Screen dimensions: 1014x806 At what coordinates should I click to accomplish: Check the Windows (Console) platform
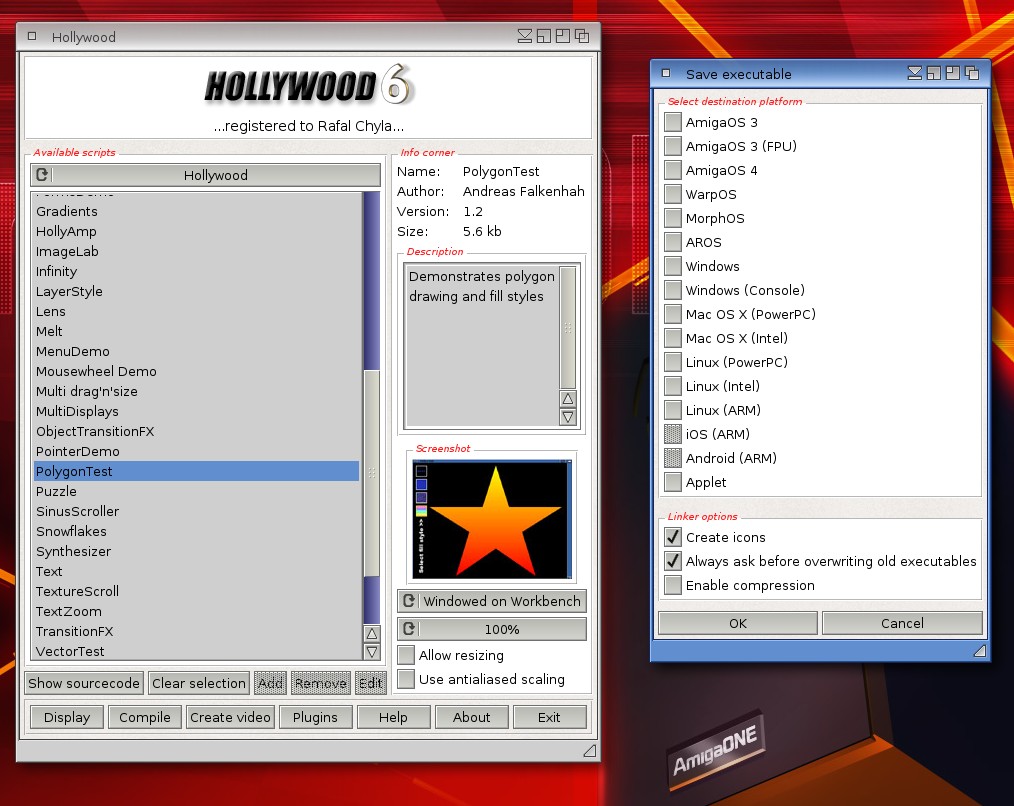pos(673,290)
